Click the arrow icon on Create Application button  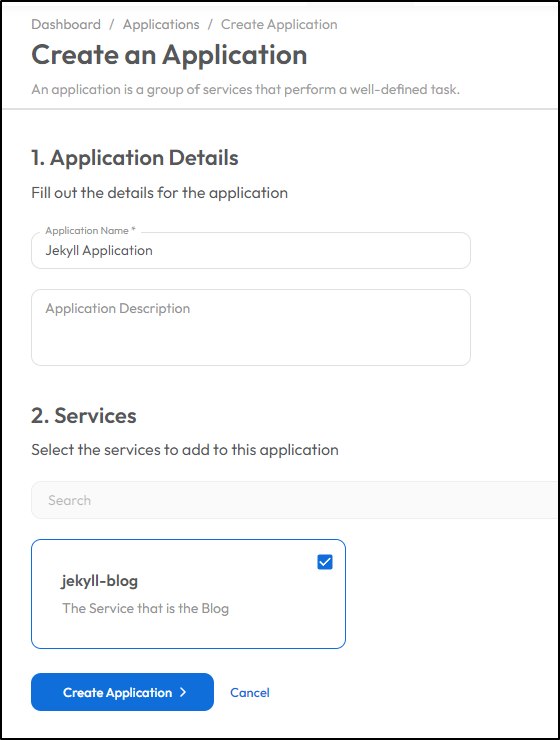point(183,692)
